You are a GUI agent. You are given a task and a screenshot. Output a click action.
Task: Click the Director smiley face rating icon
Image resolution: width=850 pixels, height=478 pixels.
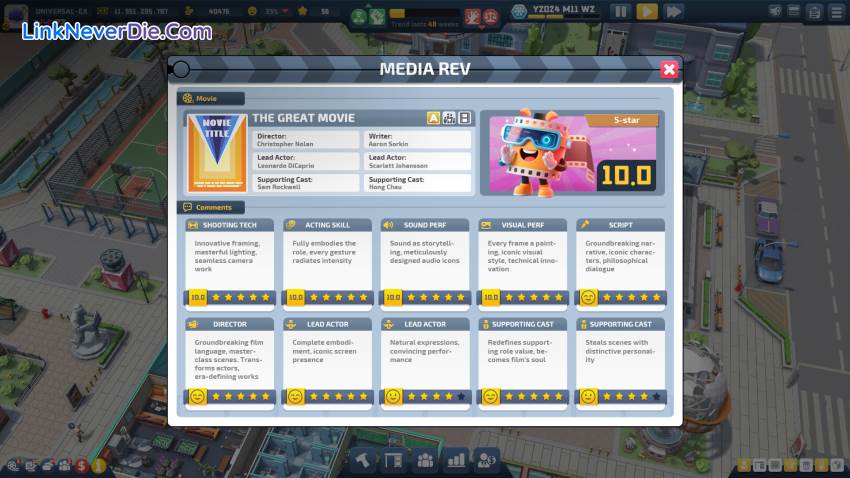coord(198,397)
